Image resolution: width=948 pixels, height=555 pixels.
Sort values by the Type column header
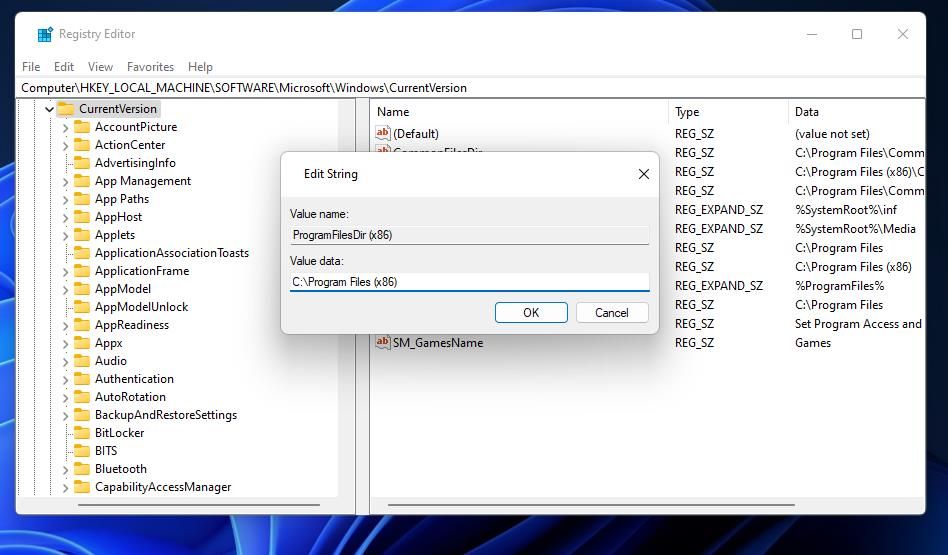tap(728, 112)
